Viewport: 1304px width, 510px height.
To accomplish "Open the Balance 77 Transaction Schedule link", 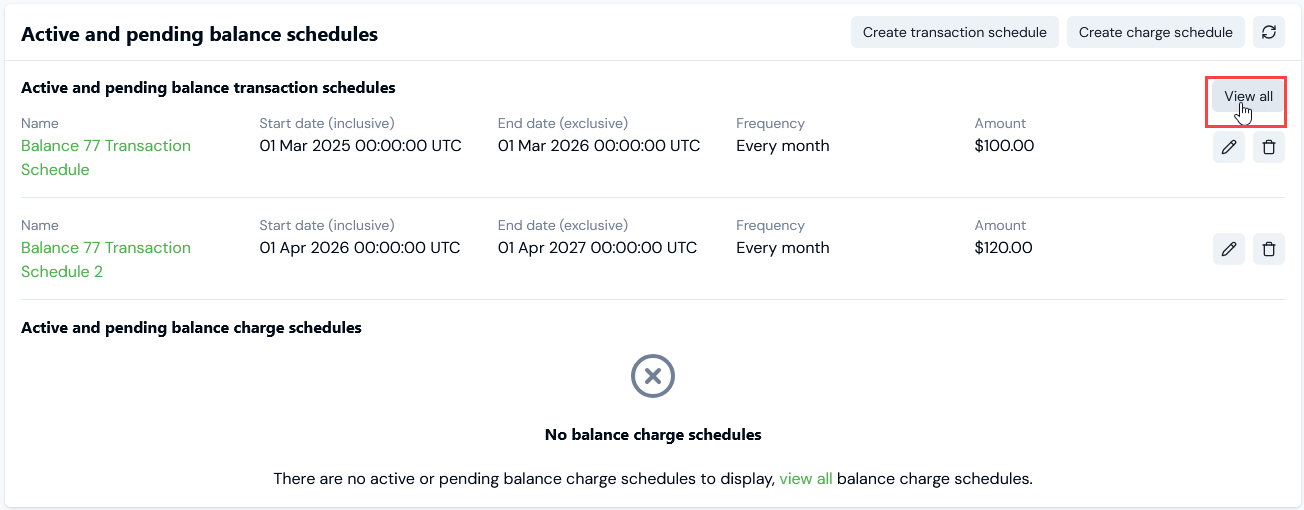I will [x=106, y=158].
